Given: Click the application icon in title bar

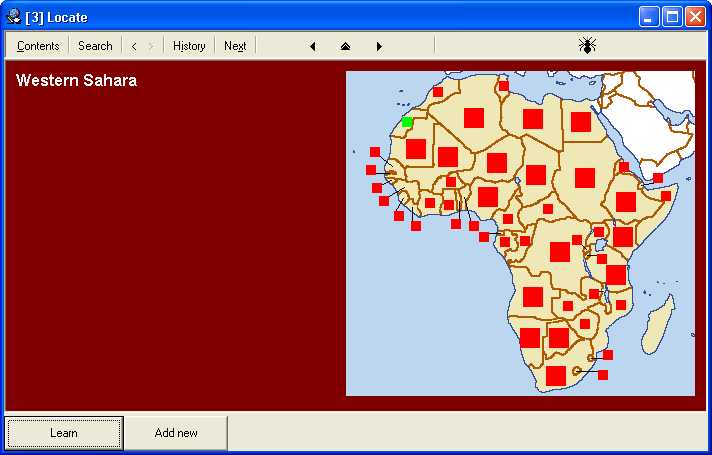Looking at the screenshot, I should click(14, 16).
